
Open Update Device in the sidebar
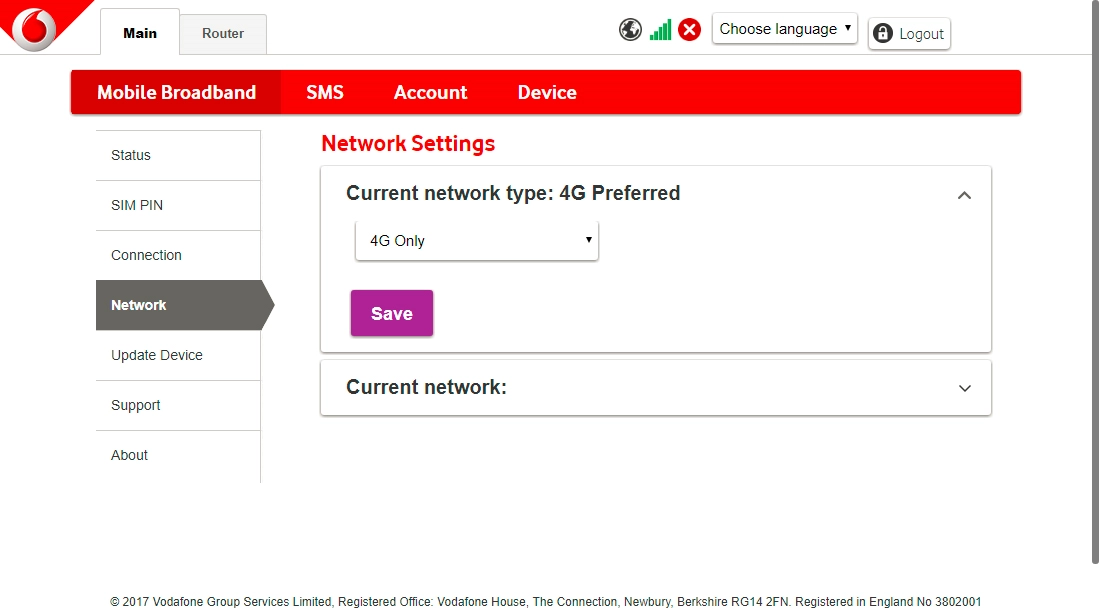157,355
